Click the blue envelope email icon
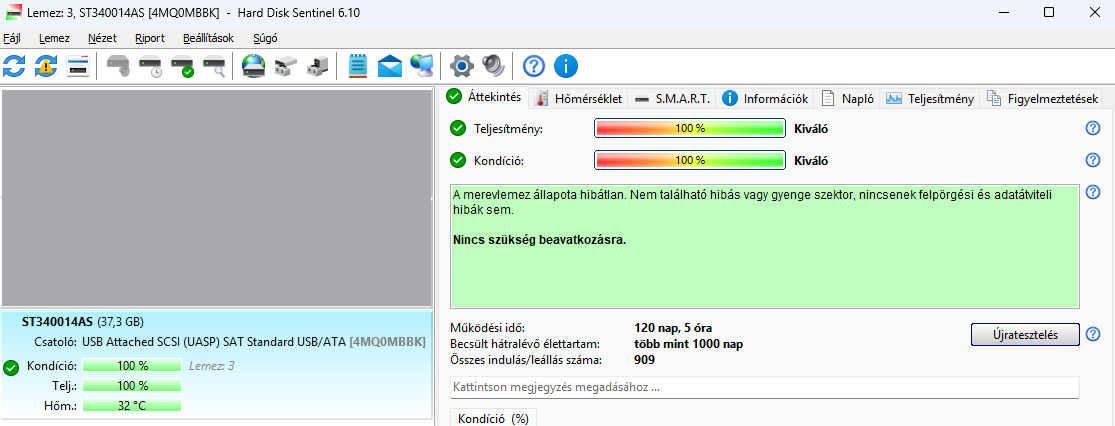This screenshot has width=1115, height=426. coord(390,66)
